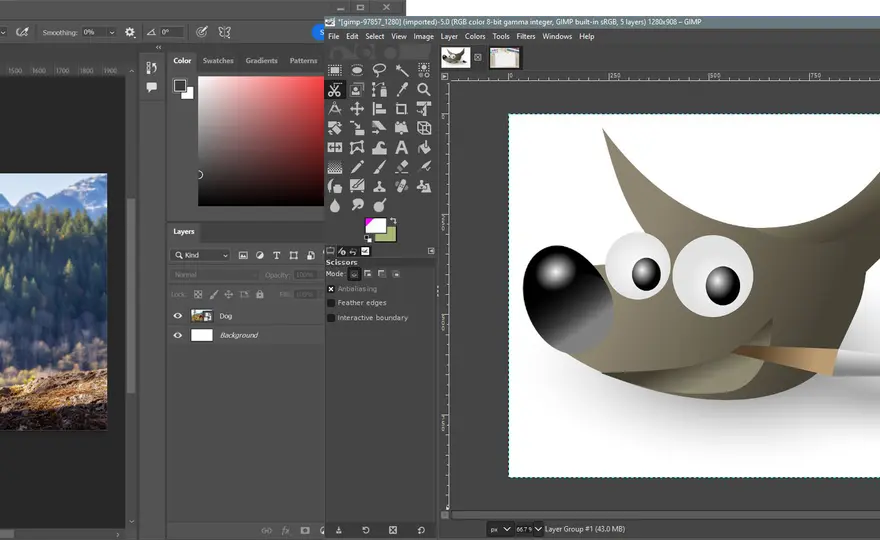Select GIMP's Fuzzy Select magic wand tool
Image resolution: width=880 pixels, height=540 pixels.
402,70
